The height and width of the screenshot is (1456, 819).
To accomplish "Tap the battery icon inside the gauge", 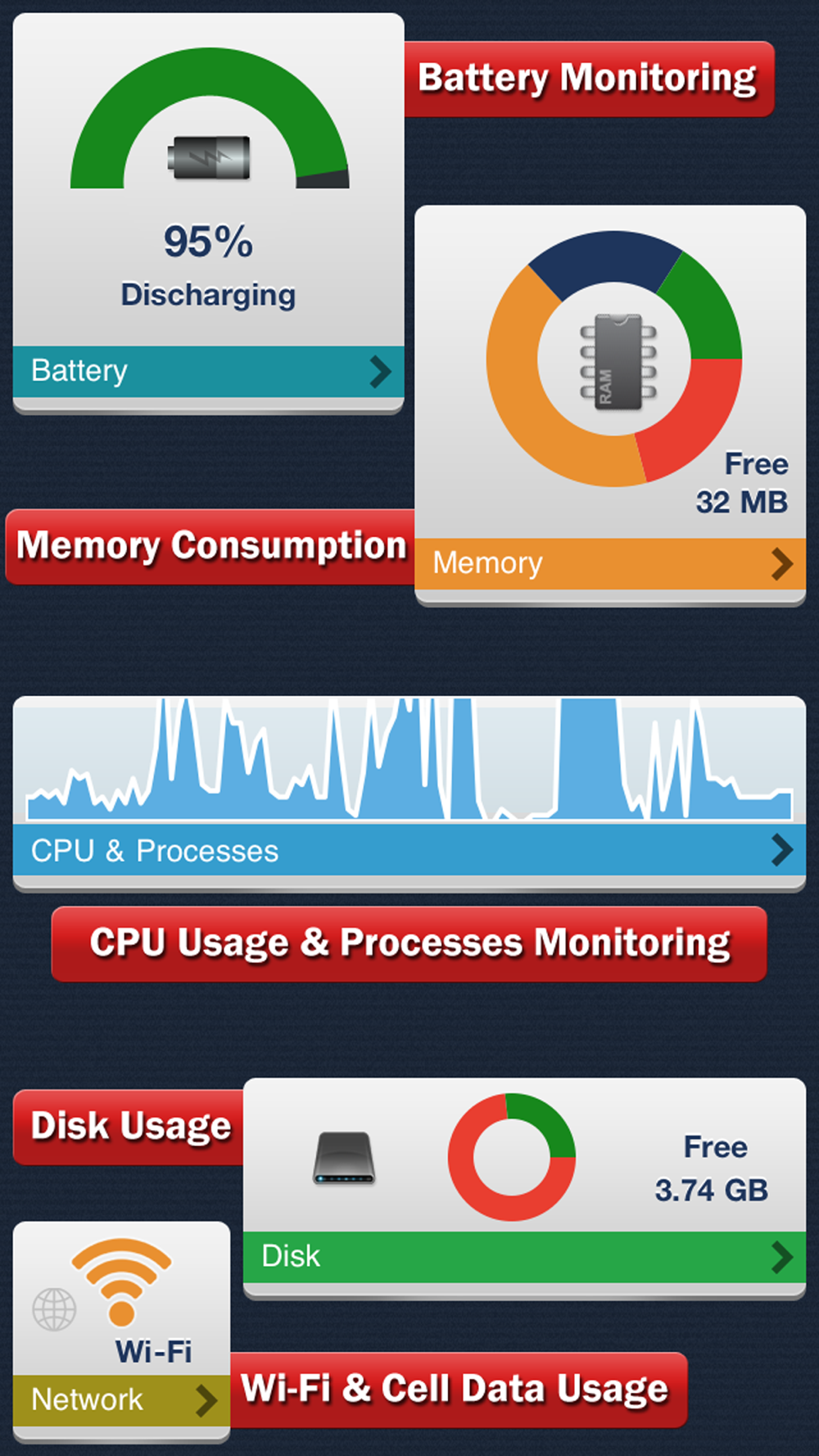I will click(209, 157).
